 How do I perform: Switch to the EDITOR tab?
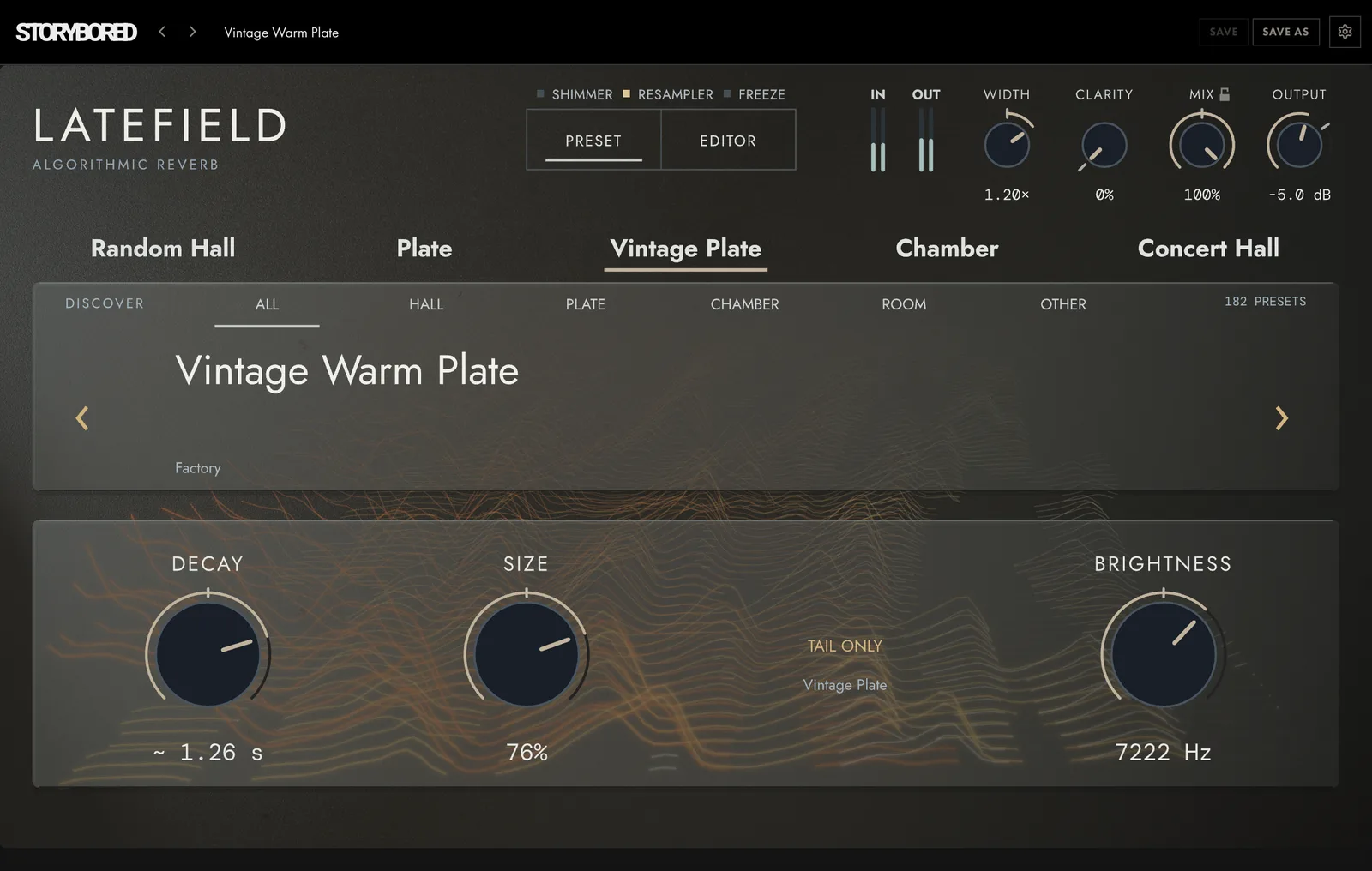point(728,141)
